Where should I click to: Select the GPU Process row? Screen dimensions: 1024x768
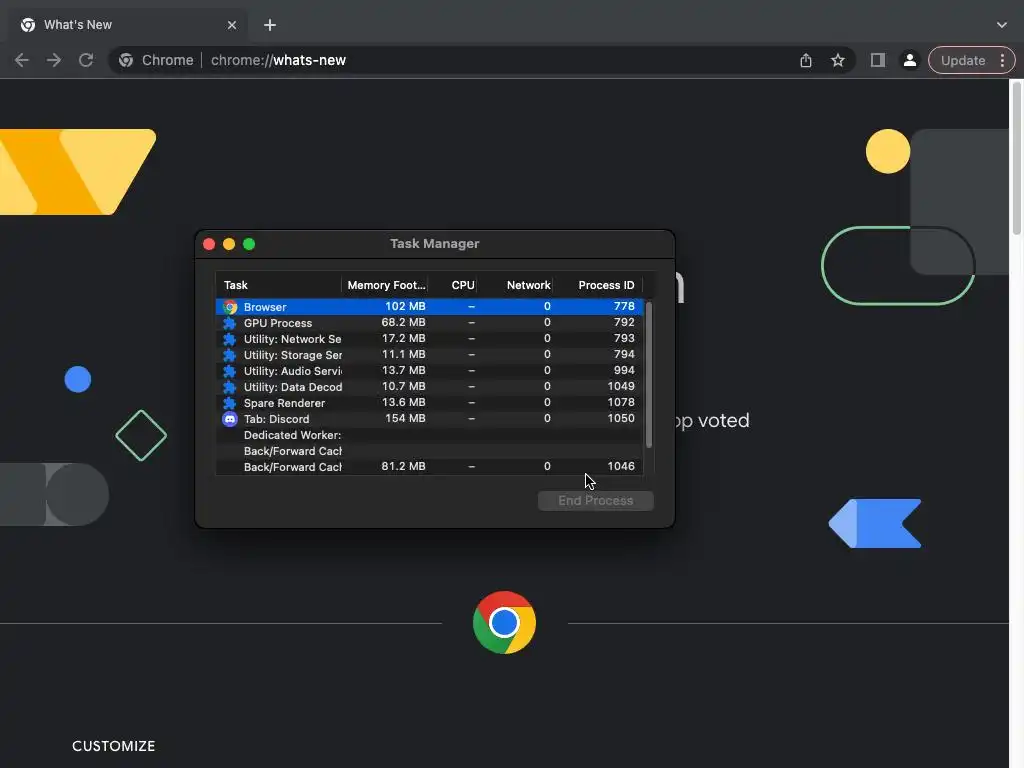tap(429, 323)
